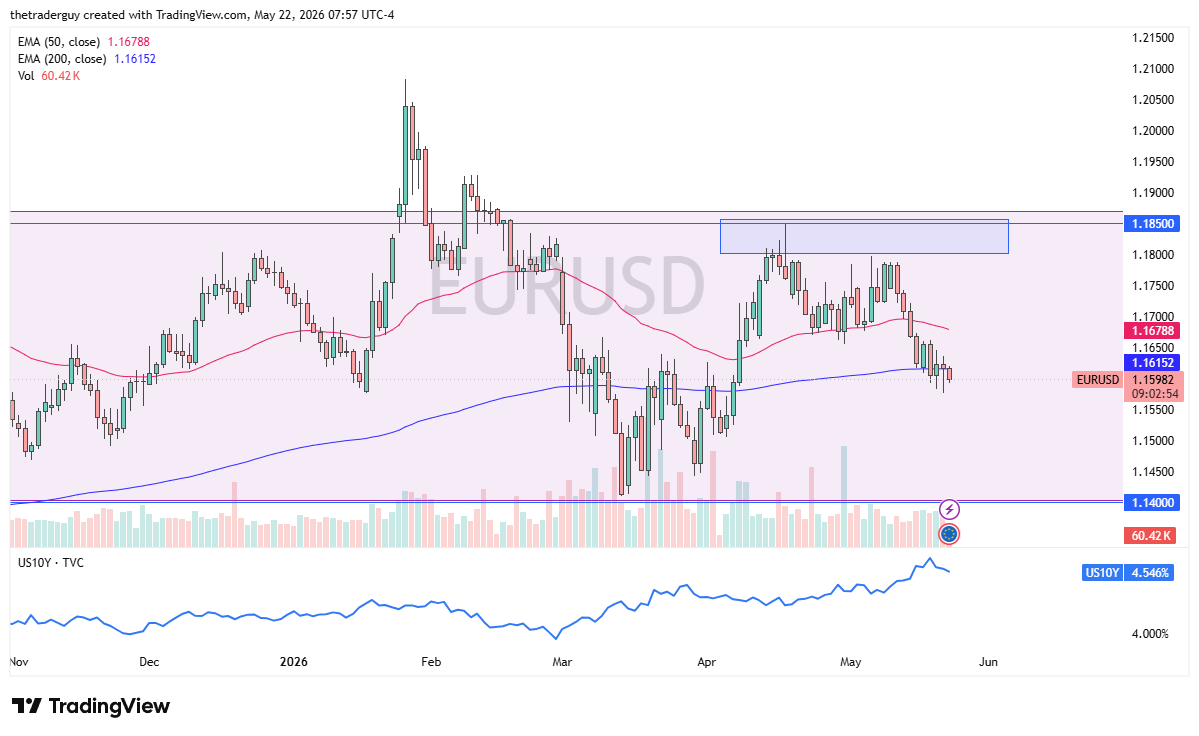Click the 1.14500 price axis label
Viewport: 1199px width, 736px height.
[1152, 472]
